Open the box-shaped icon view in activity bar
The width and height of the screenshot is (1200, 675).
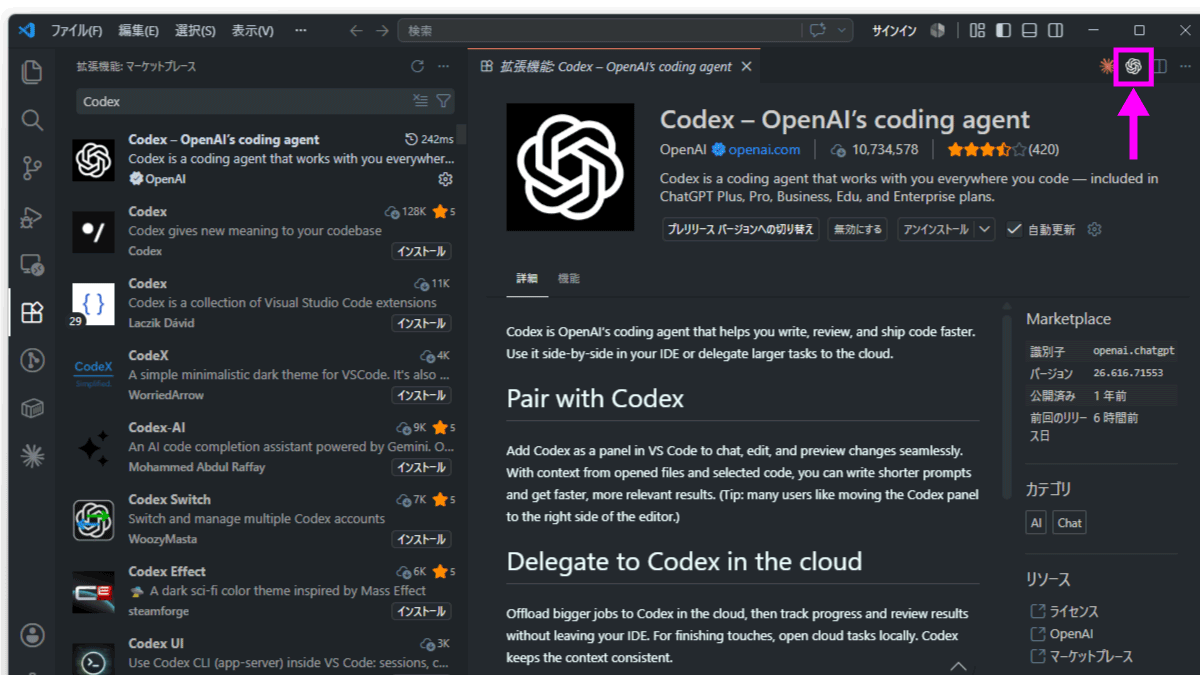[32, 408]
